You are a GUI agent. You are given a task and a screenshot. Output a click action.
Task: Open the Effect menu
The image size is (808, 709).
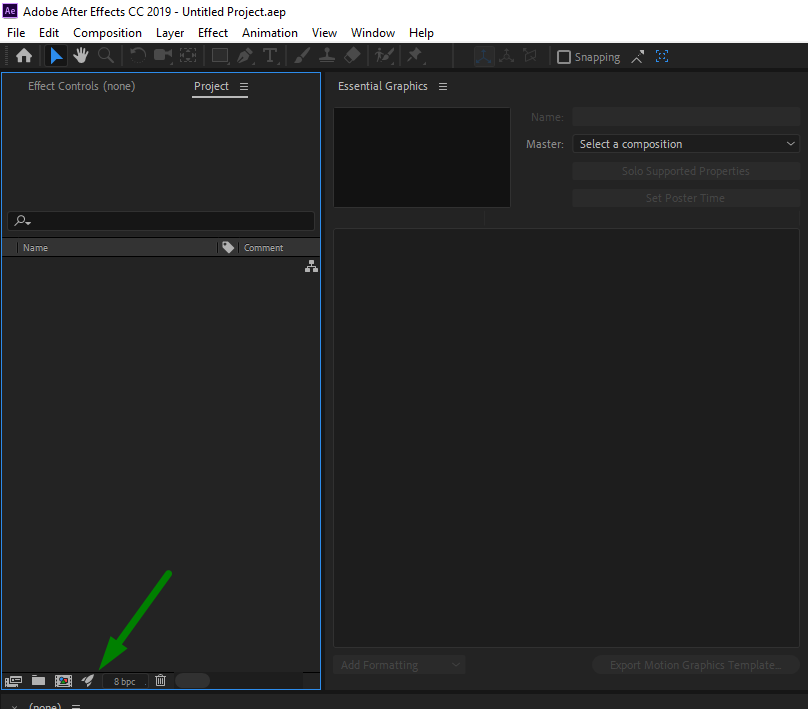[213, 33]
